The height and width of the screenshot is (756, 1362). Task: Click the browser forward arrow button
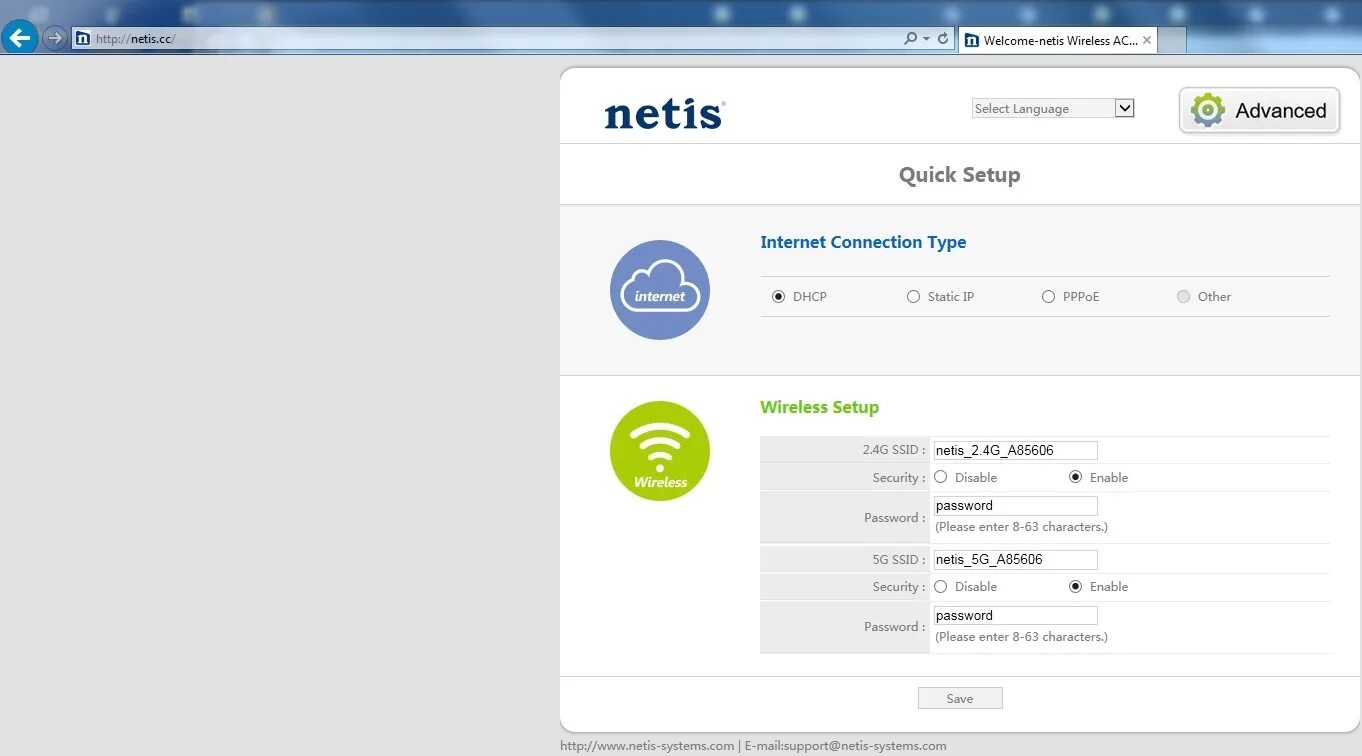coord(55,38)
